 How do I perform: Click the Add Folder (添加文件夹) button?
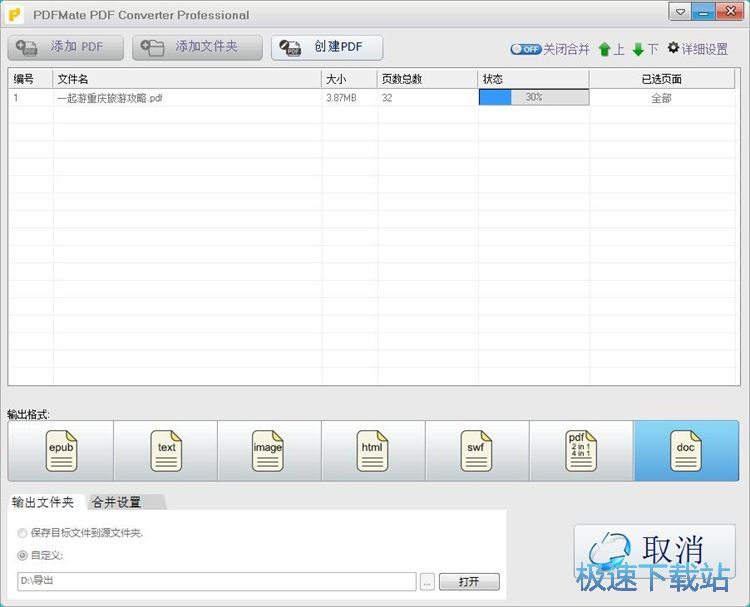[x=197, y=47]
